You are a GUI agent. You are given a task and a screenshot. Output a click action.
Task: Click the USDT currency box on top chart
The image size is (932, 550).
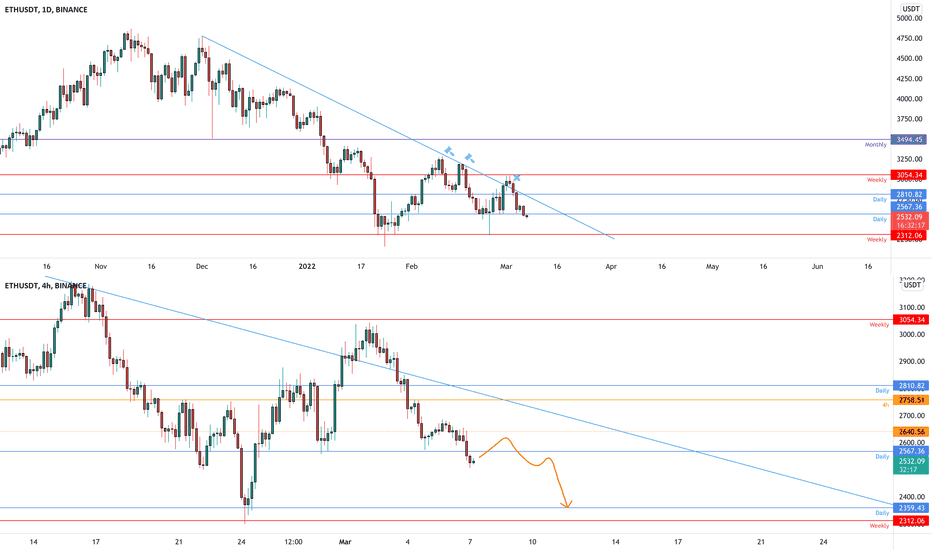(911, 8)
